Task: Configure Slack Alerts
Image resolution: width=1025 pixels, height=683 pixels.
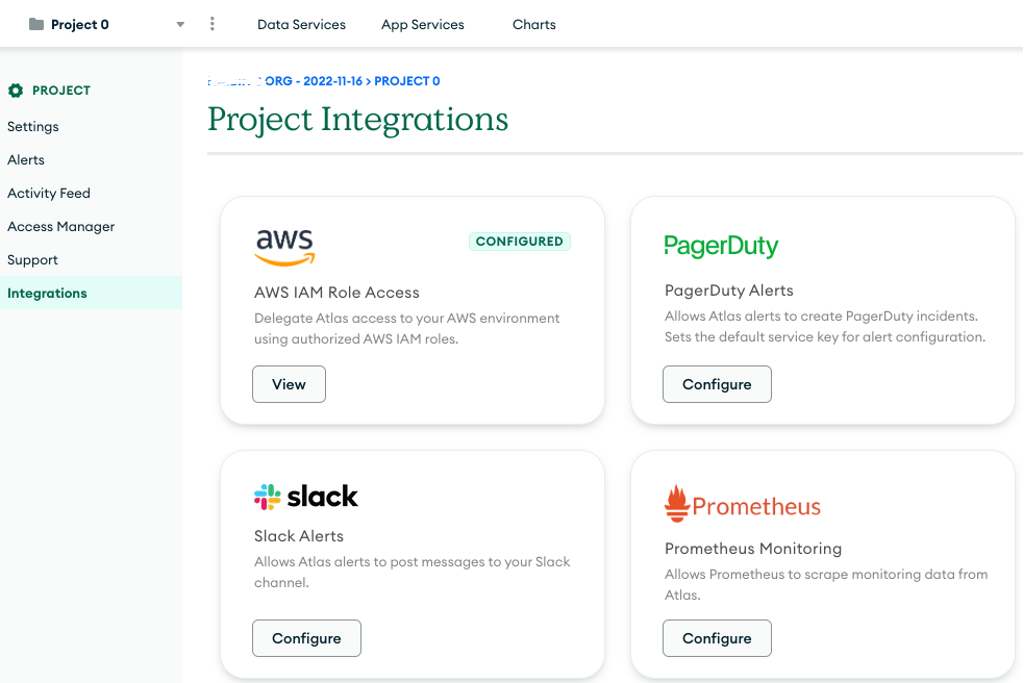Action: [306, 638]
